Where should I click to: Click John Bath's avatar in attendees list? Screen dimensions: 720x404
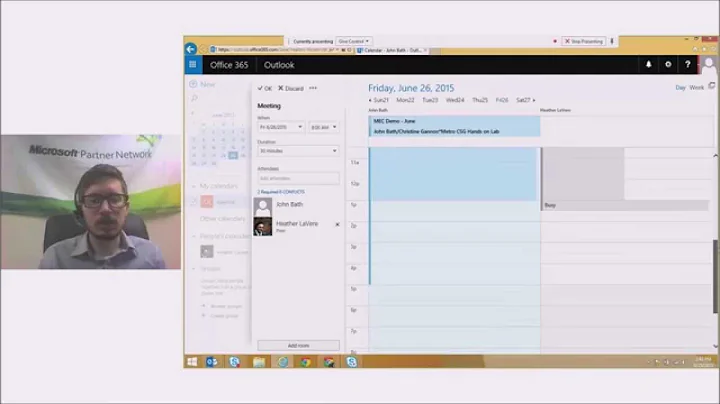pyautogui.click(x=263, y=207)
